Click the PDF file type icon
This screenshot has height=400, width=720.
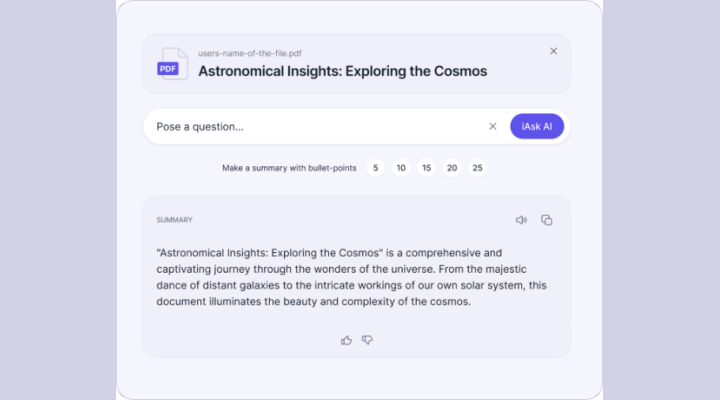pyautogui.click(x=171, y=64)
